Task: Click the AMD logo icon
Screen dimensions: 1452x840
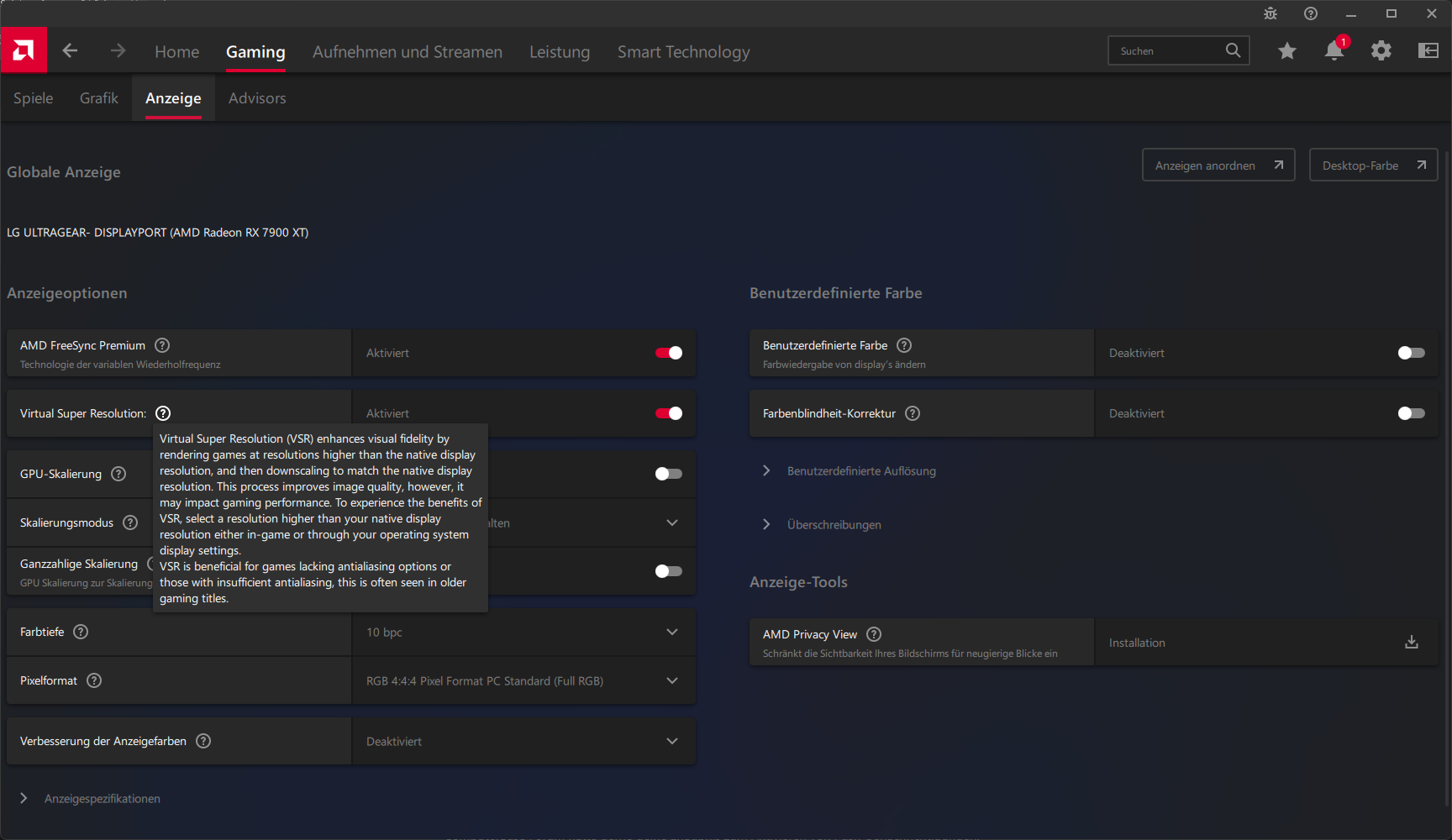Action: (24, 50)
